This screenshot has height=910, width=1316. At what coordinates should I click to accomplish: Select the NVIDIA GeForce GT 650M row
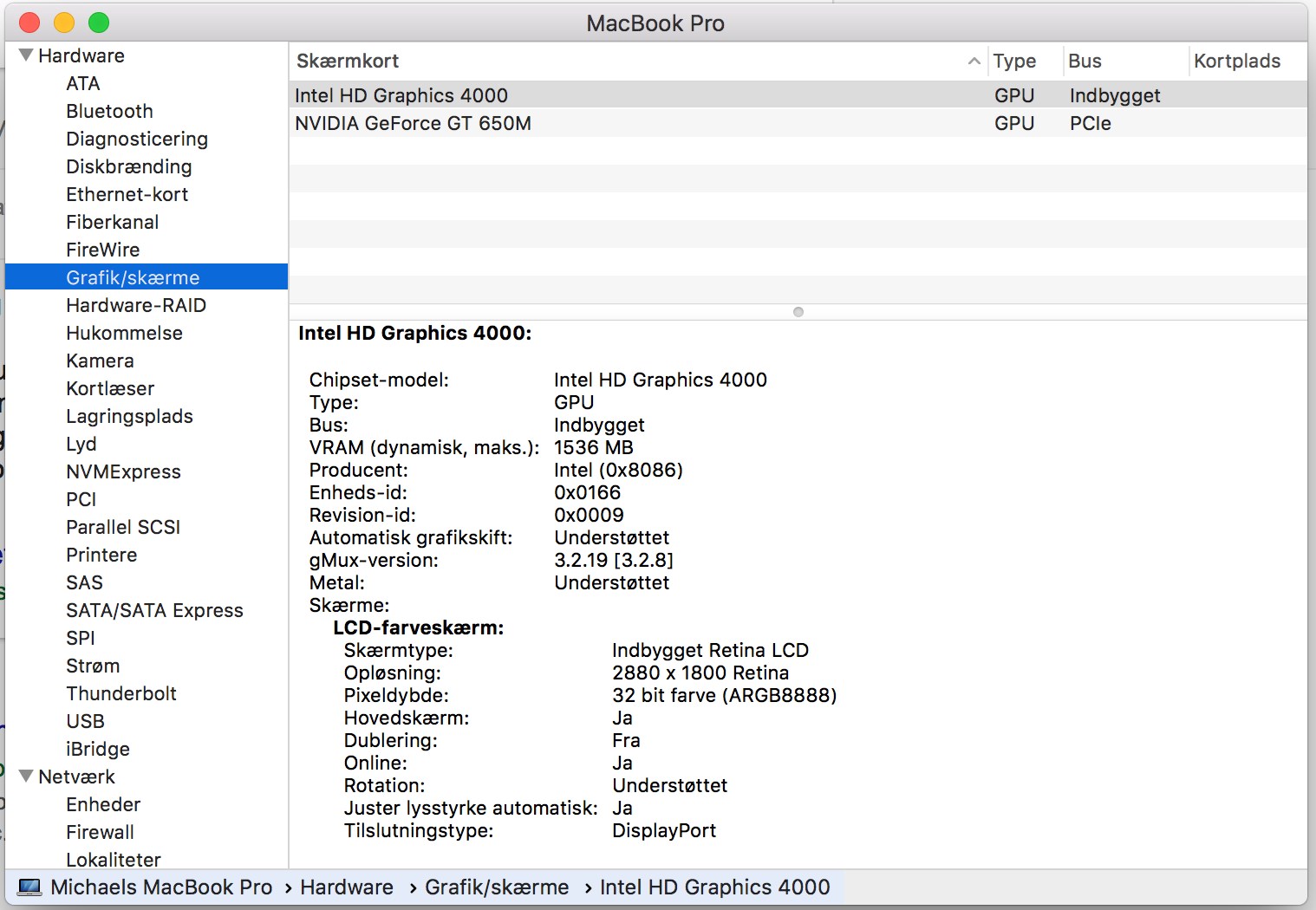pos(798,123)
